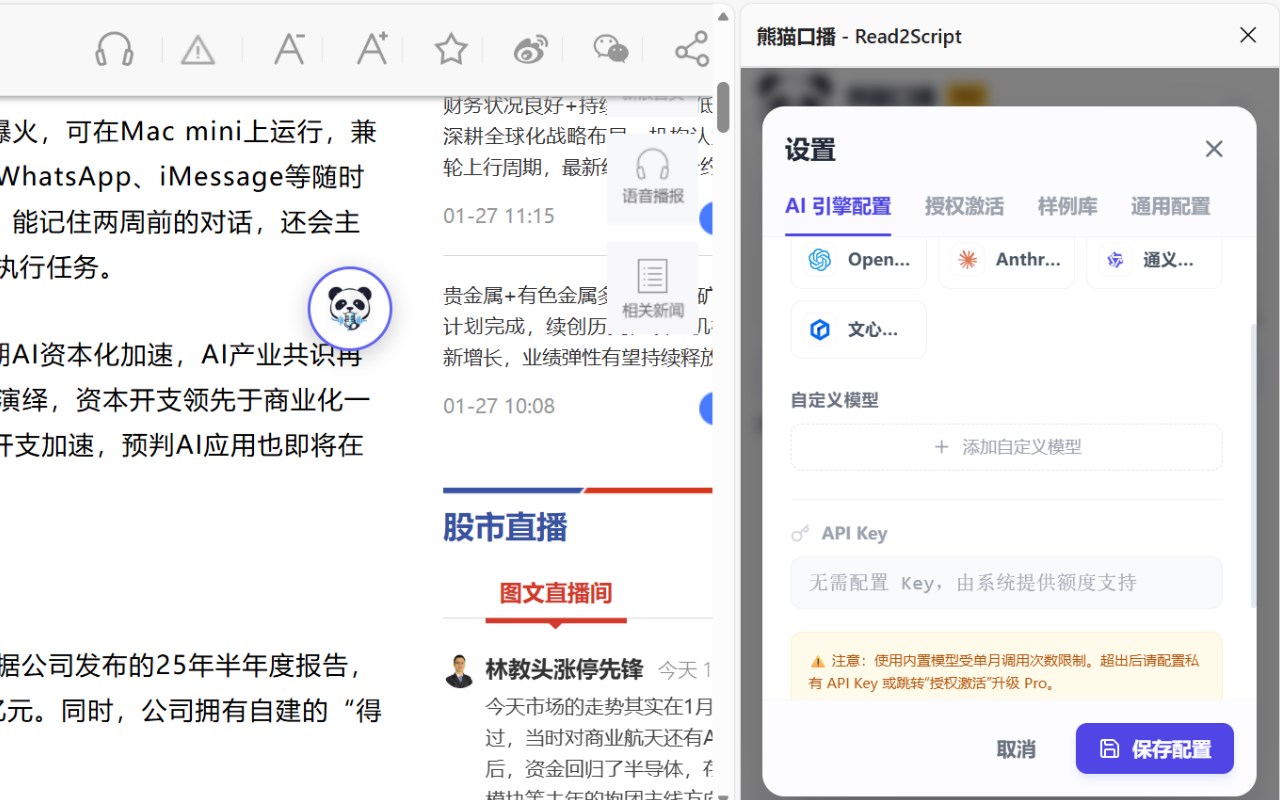The height and width of the screenshot is (800, 1280).
Task: Click 保存配置 to save settings
Action: (1155, 749)
